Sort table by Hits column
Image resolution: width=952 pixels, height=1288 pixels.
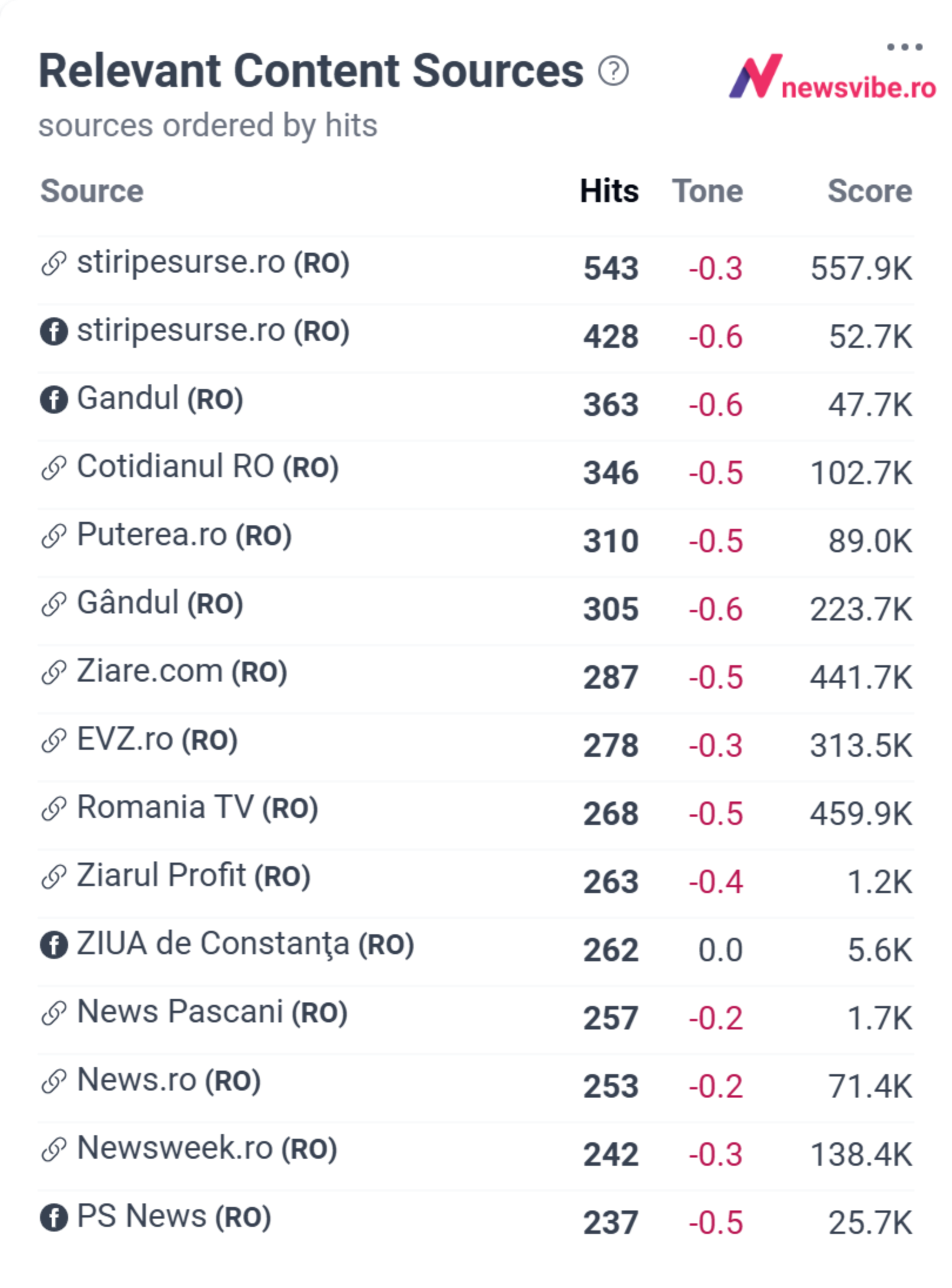point(609,191)
